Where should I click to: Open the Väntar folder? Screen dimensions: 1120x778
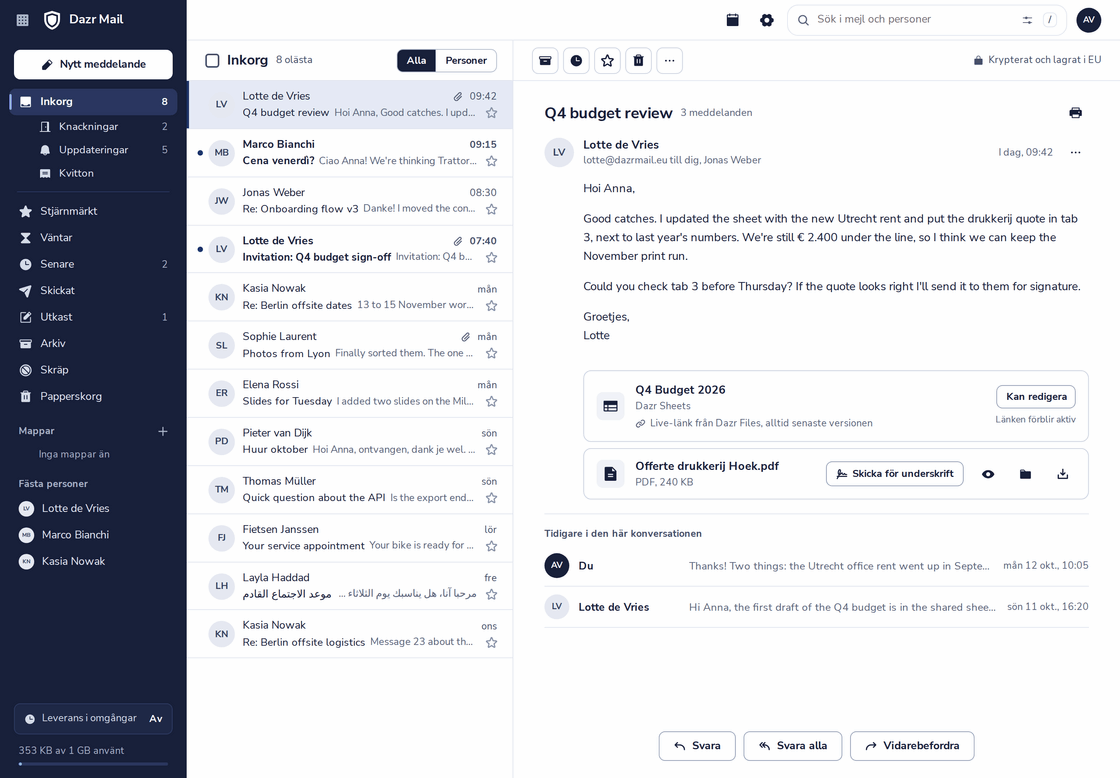(x=93, y=237)
